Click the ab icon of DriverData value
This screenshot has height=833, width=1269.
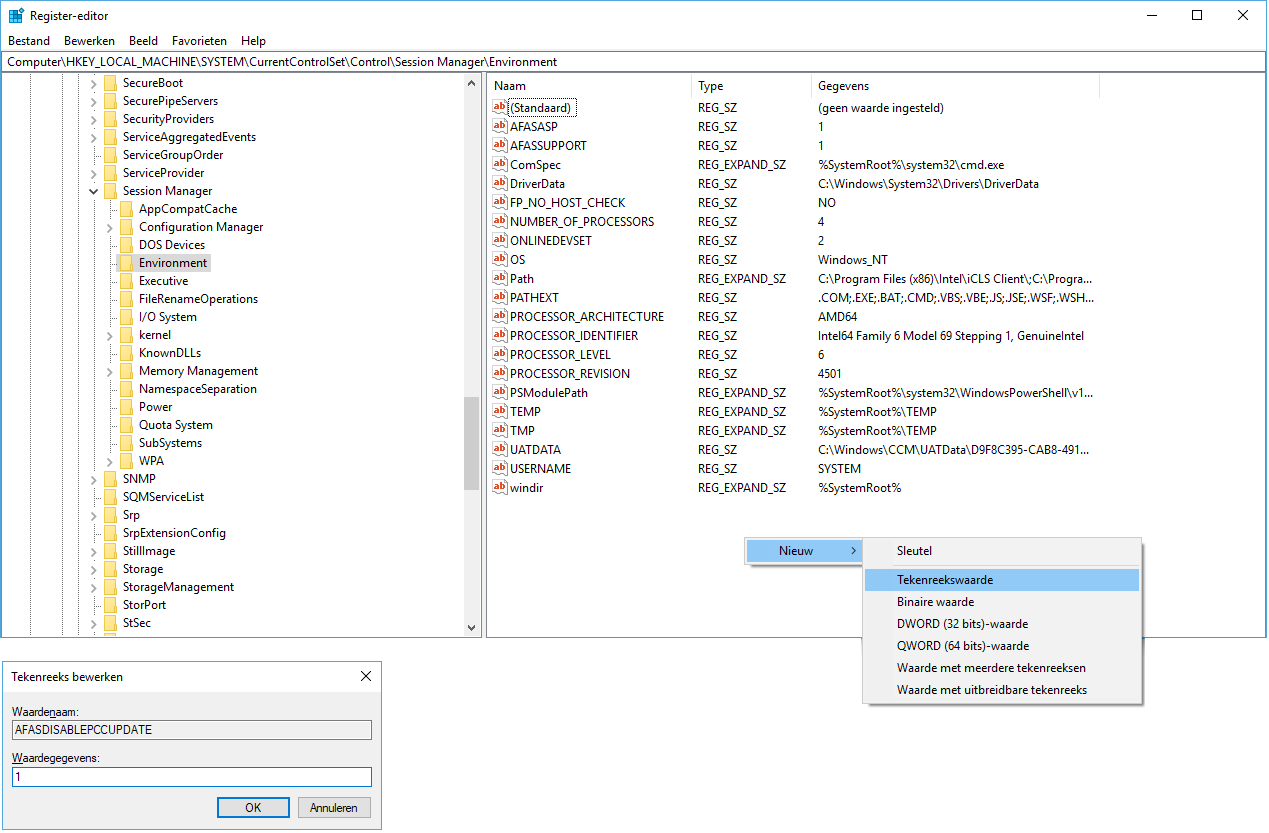[501, 183]
